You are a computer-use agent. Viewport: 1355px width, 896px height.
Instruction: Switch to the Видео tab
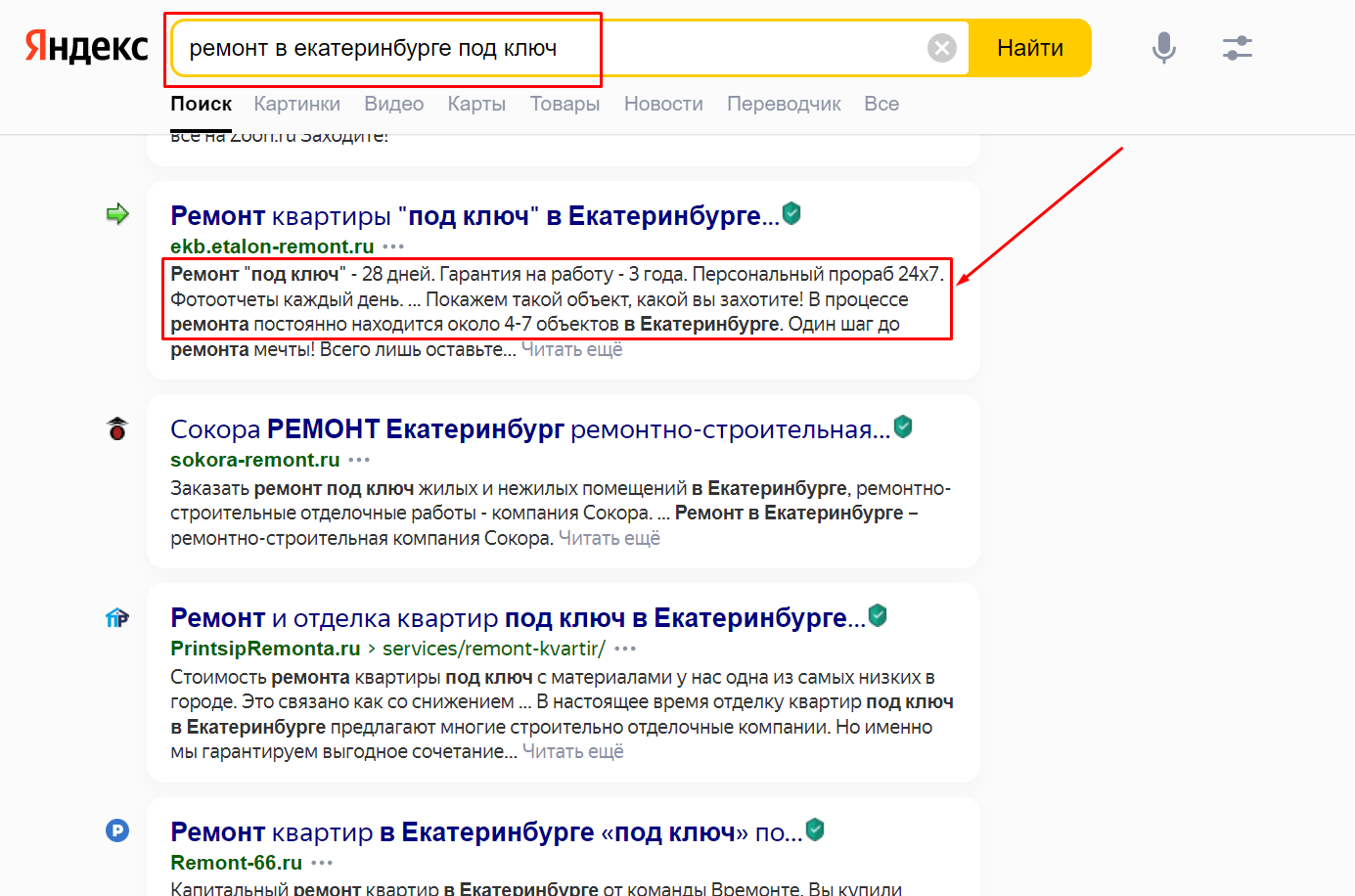click(394, 104)
